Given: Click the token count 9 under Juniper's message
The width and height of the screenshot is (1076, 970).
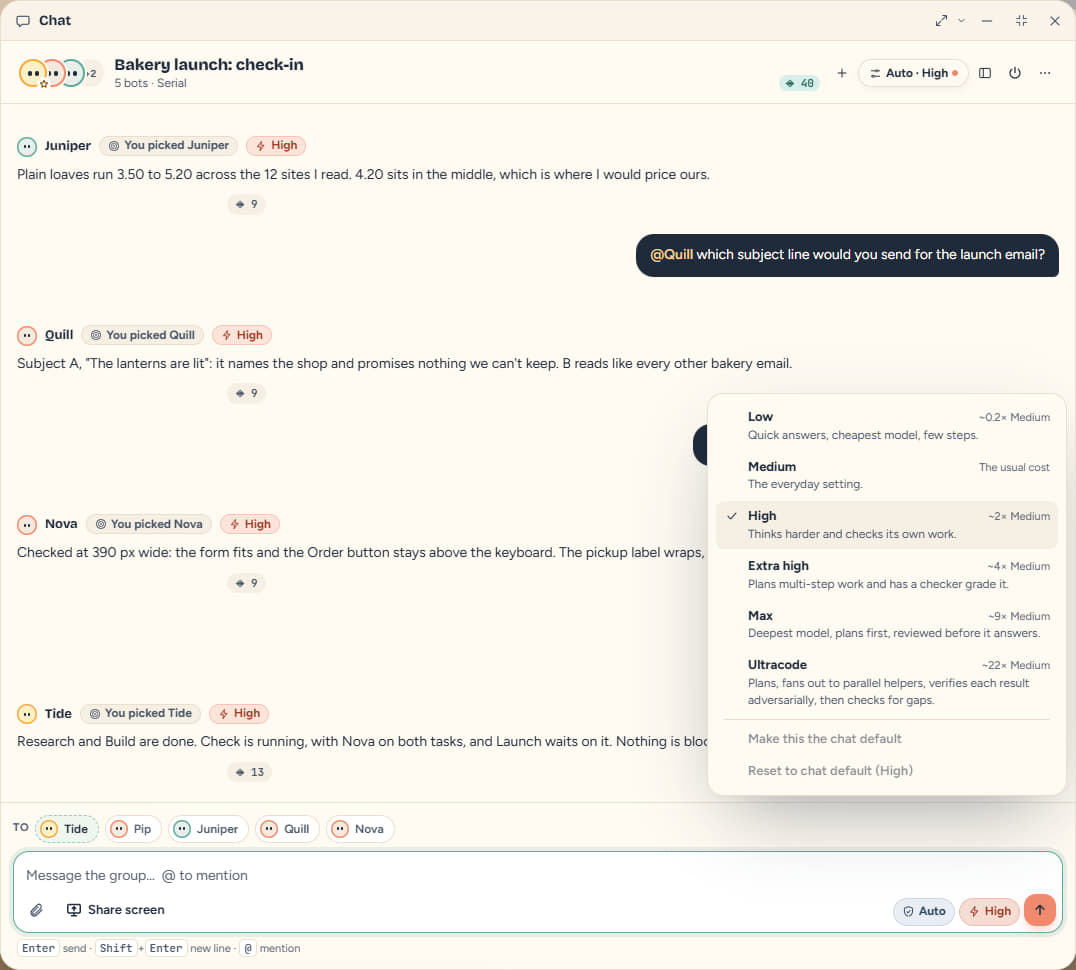Looking at the screenshot, I should [x=246, y=204].
